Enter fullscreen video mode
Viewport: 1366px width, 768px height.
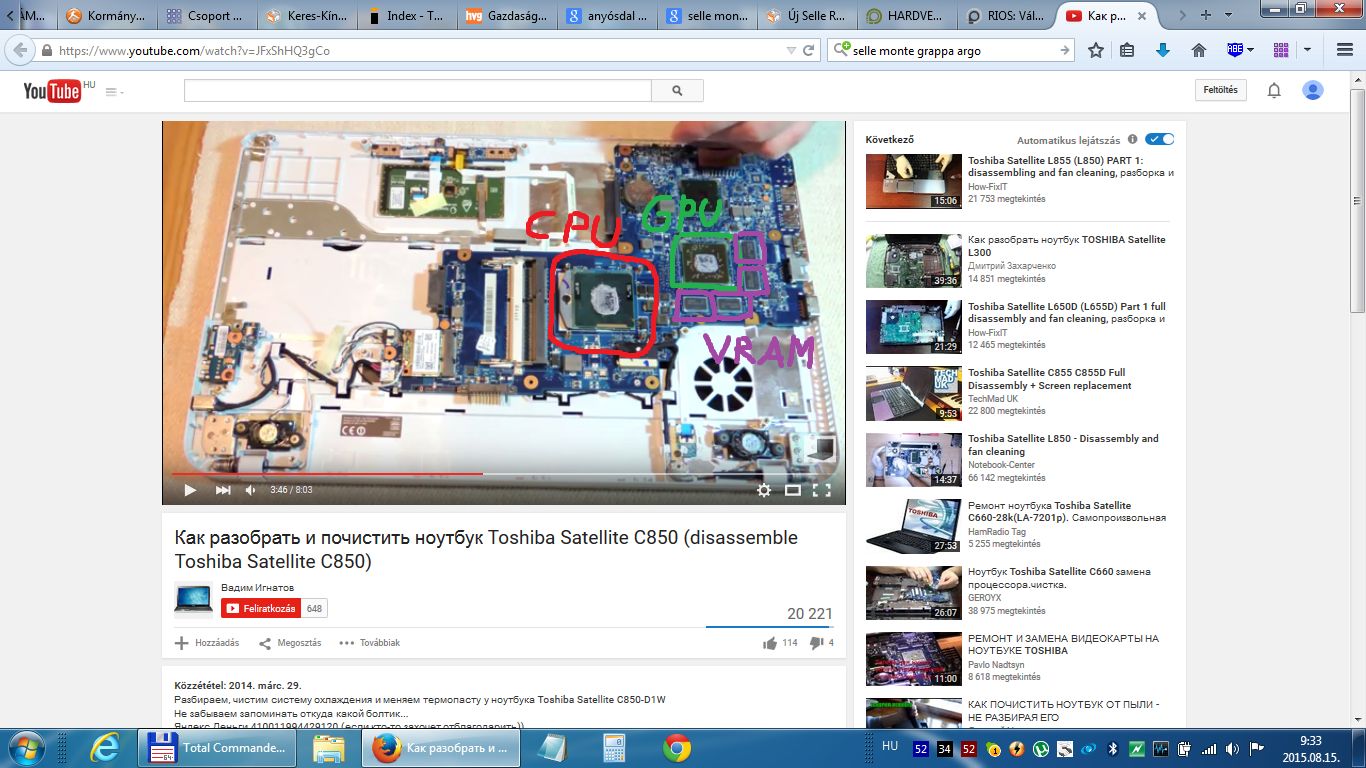pos(821,490)
